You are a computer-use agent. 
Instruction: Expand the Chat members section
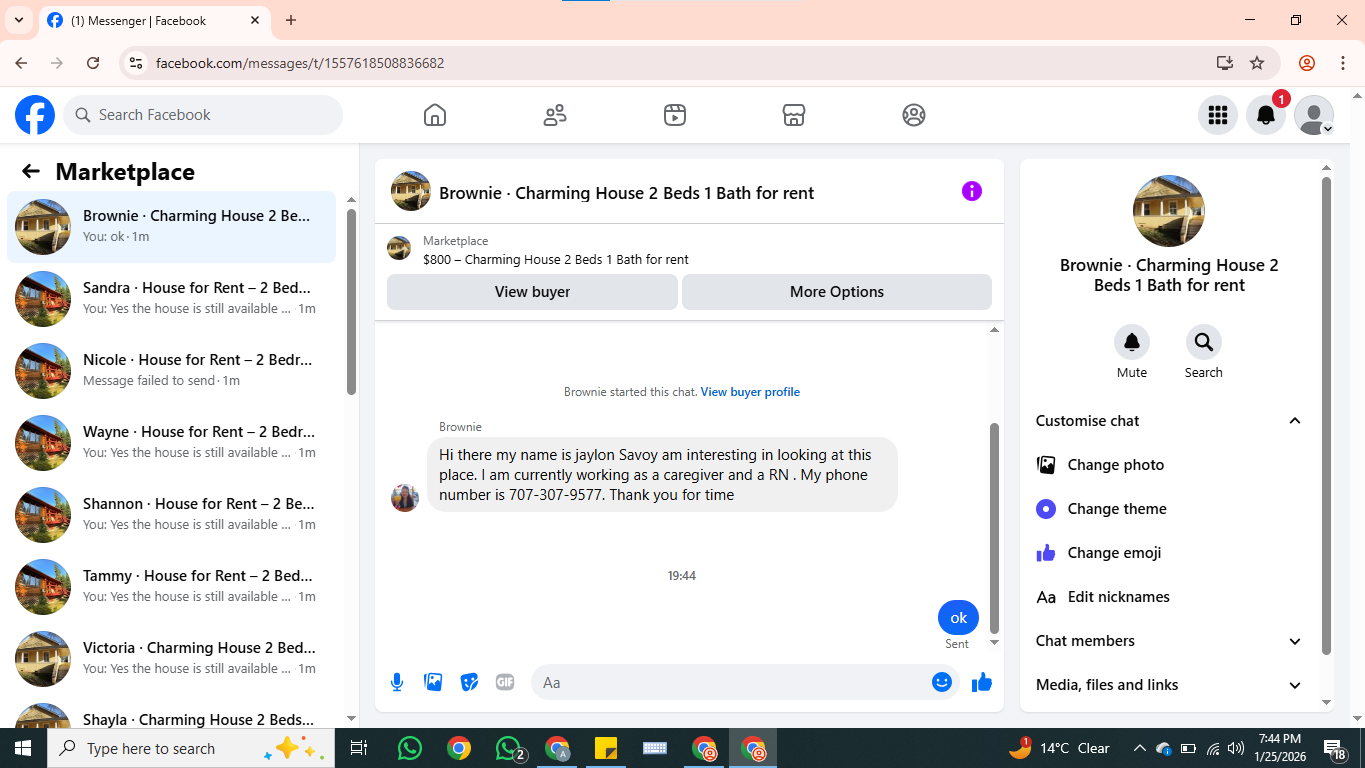pos(1169,641)
